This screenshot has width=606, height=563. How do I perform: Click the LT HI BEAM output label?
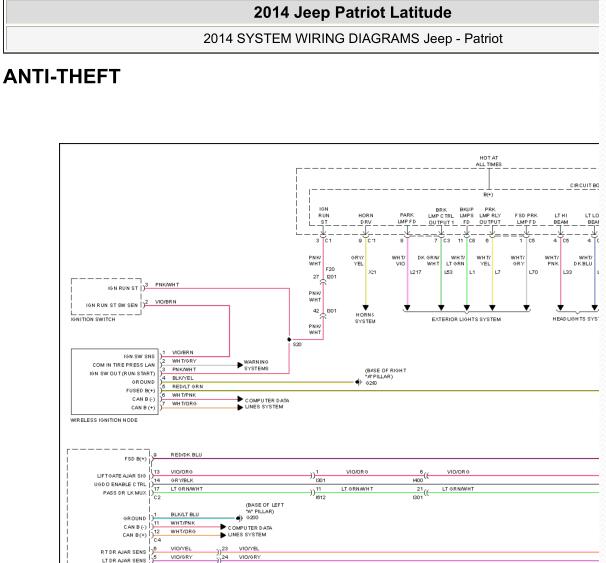(x=561, y=219)
